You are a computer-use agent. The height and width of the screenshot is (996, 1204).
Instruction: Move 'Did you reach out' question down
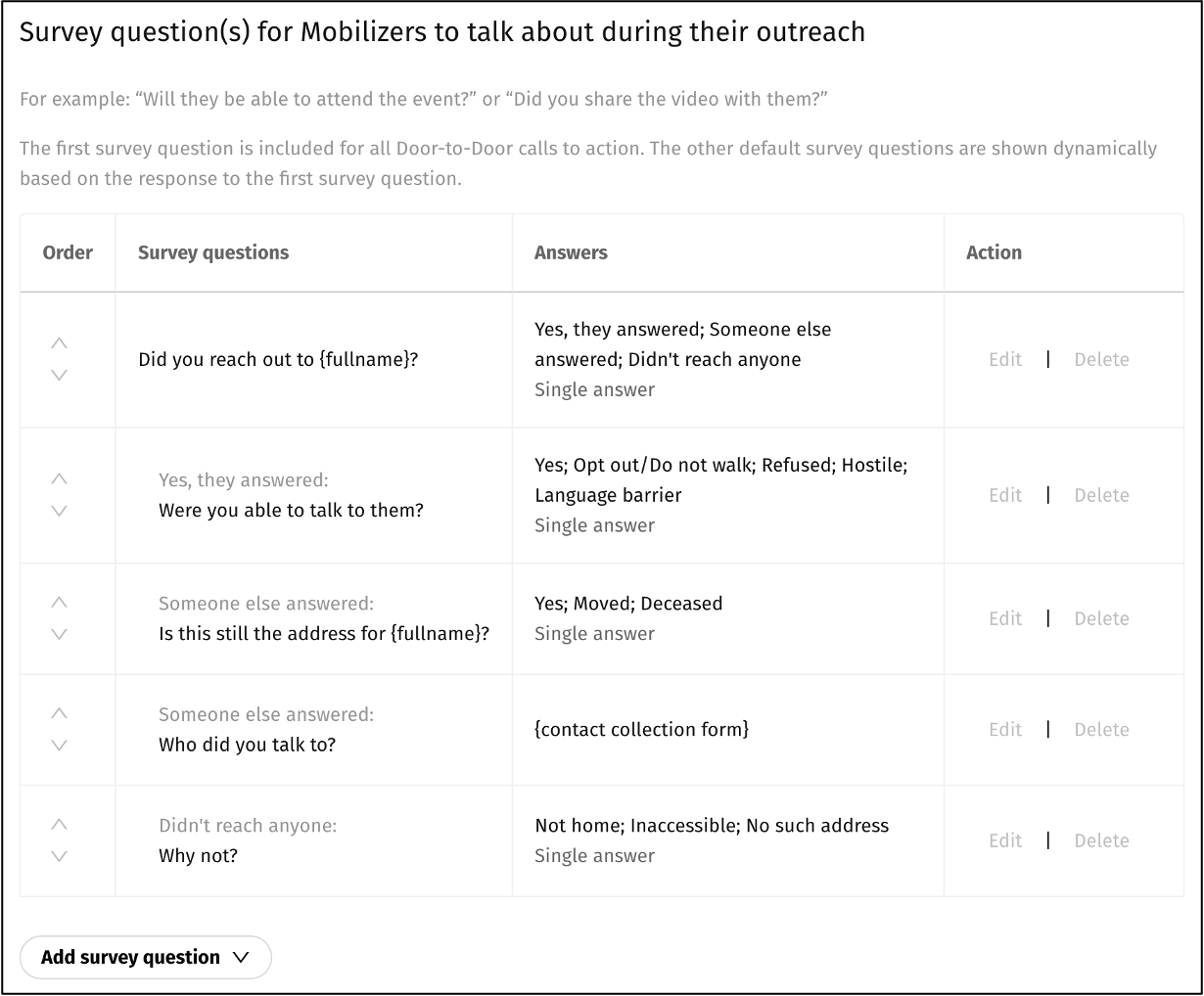tap(59, 375)
